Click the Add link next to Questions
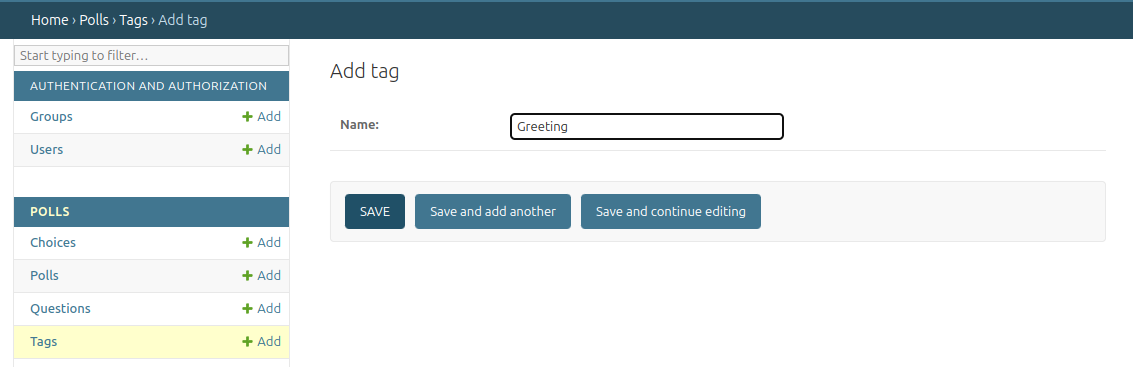The width and height of the screenshot is (1133, 367). pos(262,308)
